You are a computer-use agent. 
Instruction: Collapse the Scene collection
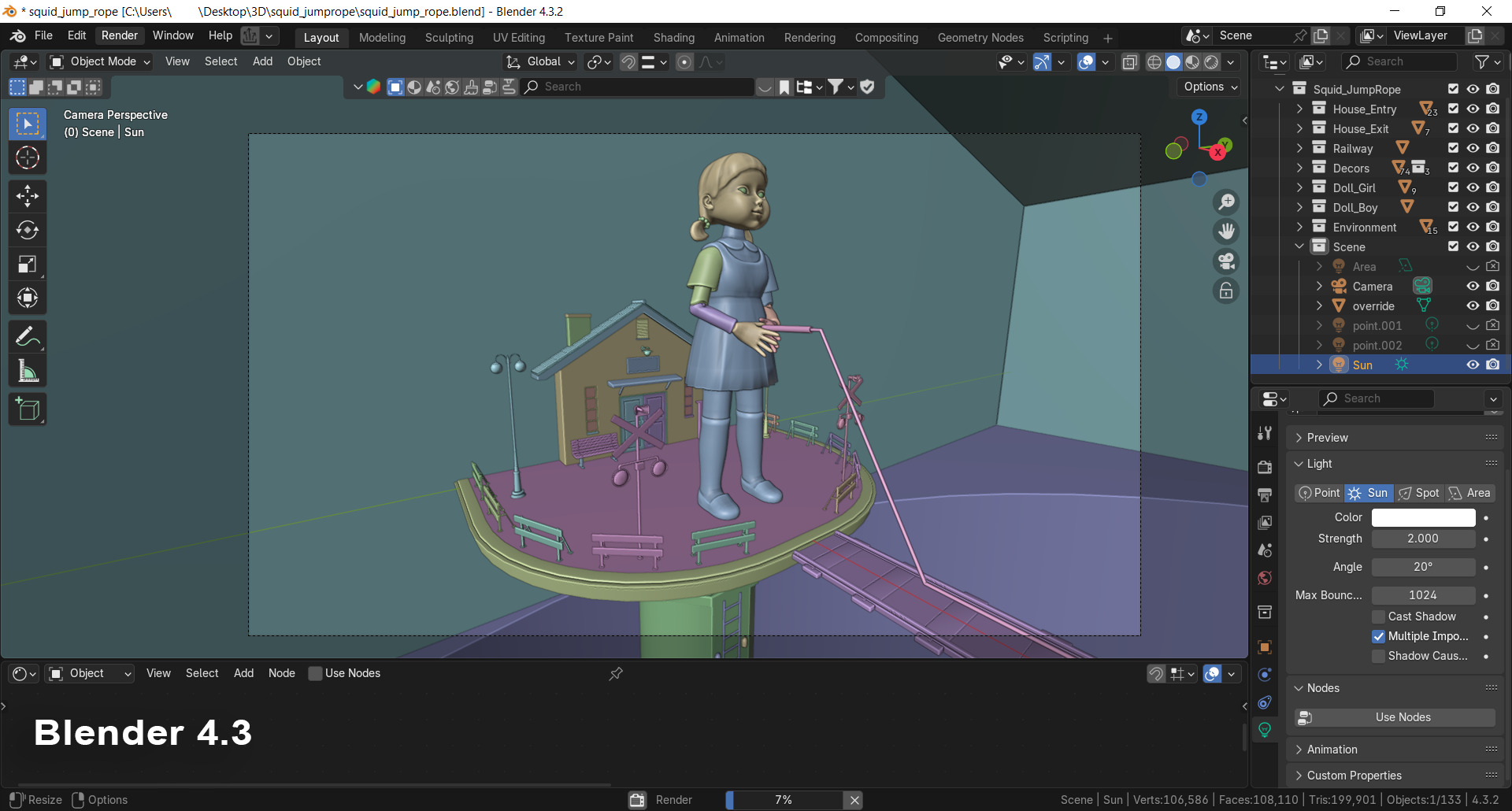pos(1299,247)
